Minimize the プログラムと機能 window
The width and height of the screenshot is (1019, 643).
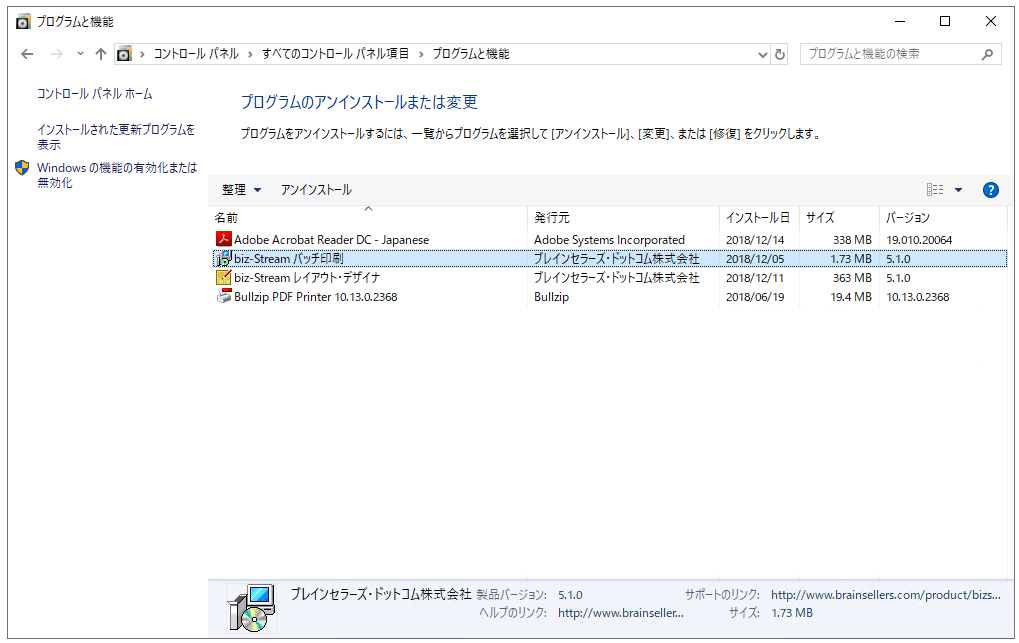point(900,21)
